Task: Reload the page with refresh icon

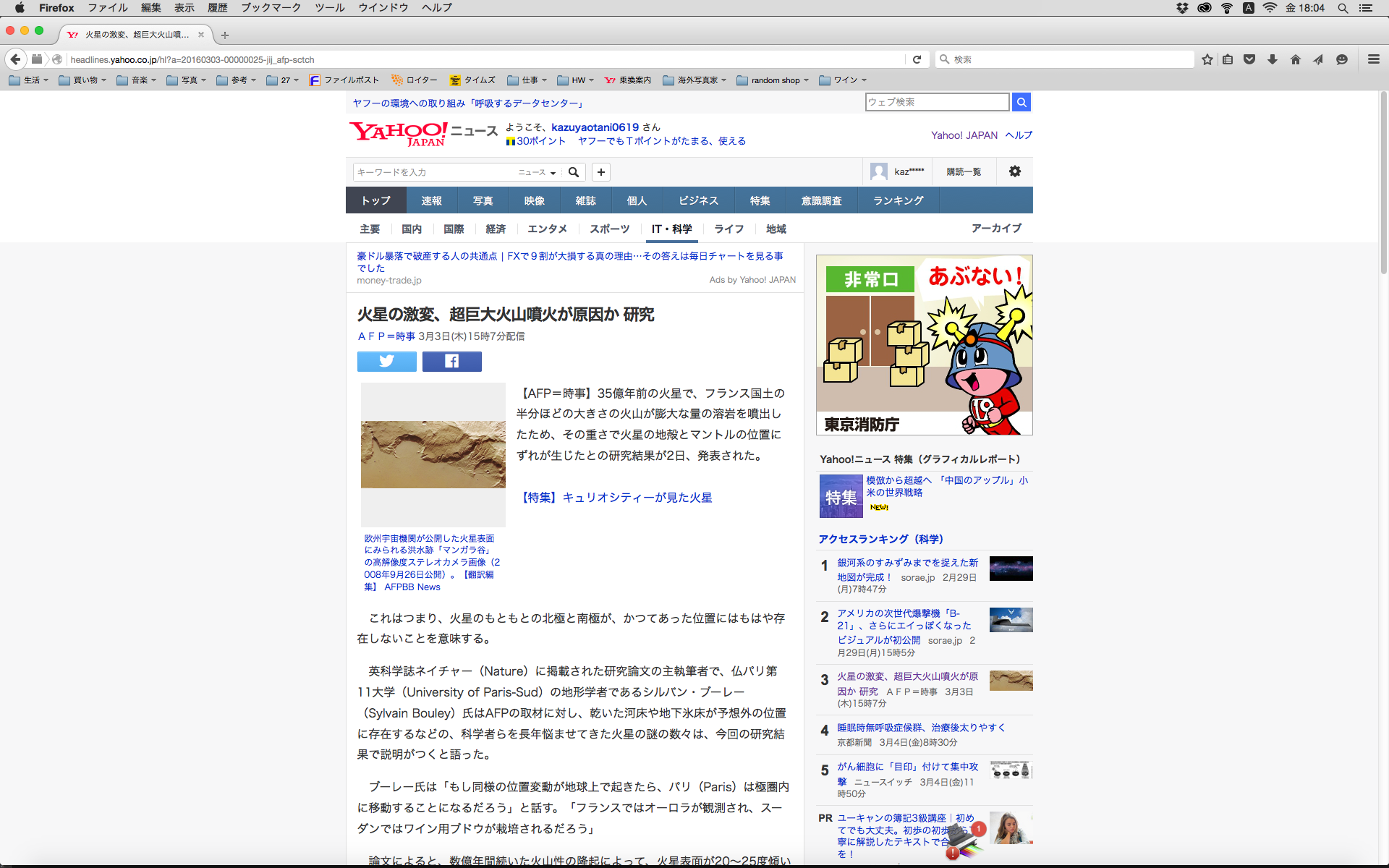Action: click(x=917, y=59)
